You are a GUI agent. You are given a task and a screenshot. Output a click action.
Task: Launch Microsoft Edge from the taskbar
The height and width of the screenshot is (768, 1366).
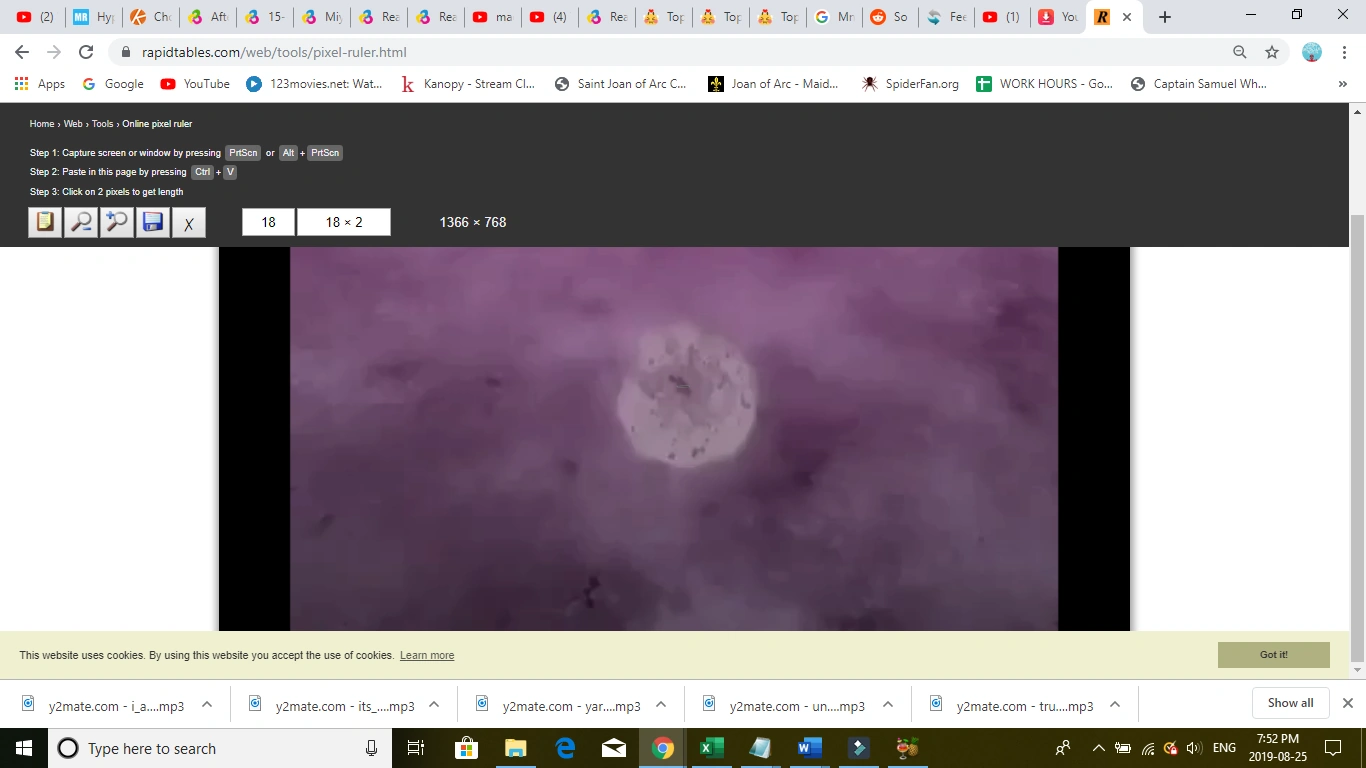tap(565, 748)
